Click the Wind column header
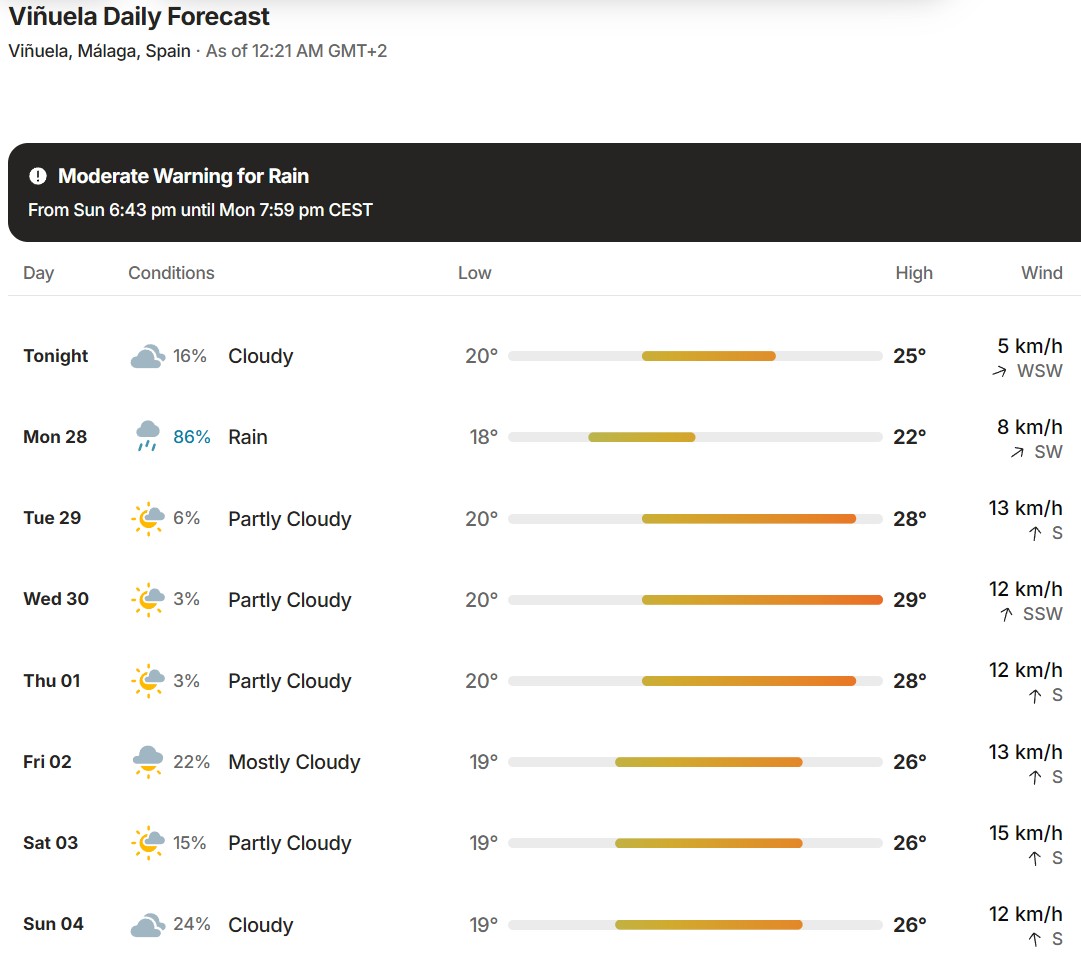 pyautogui.click(x=1042, y=273)
